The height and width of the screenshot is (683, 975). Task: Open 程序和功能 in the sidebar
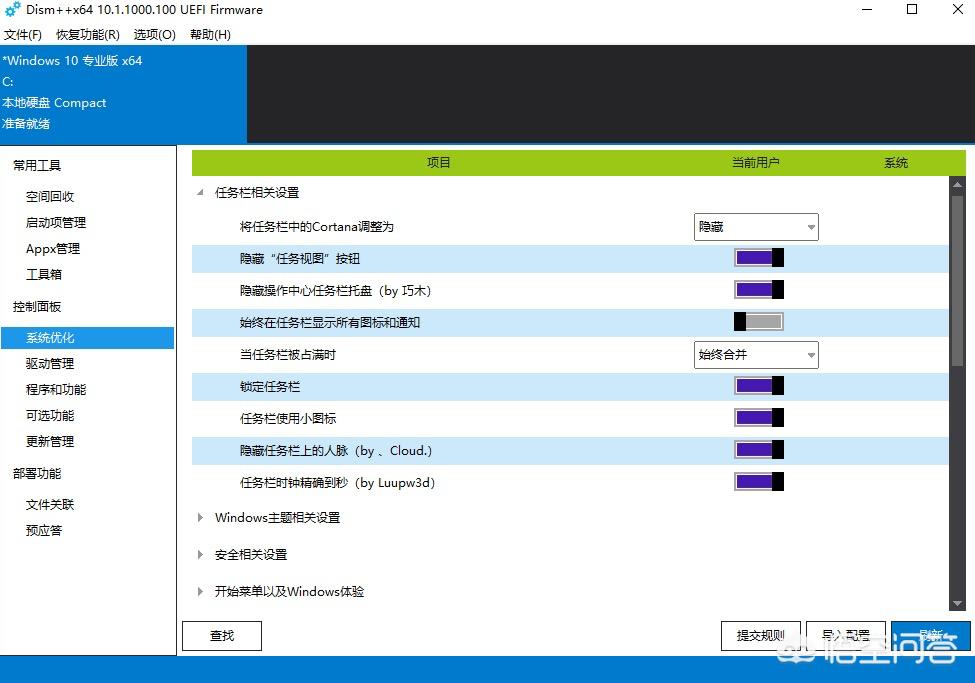point(56,390)
